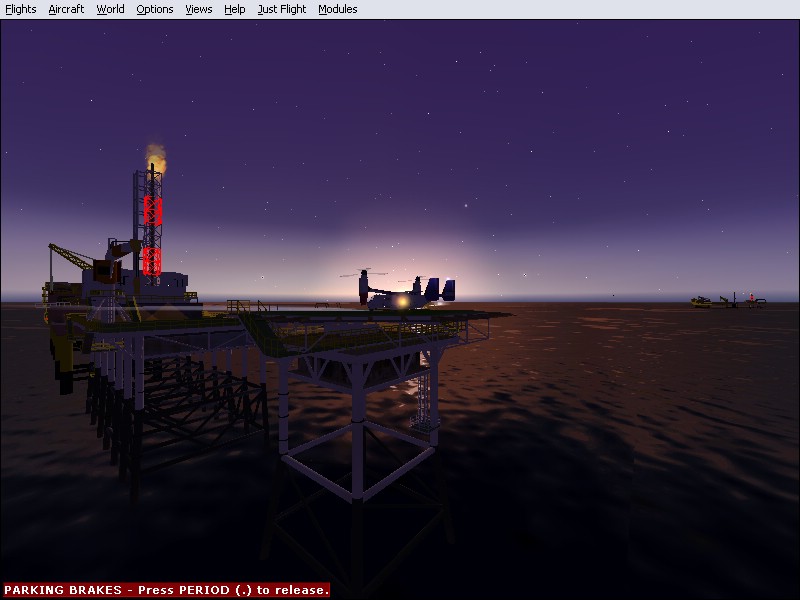
Task: Select the Modules menu
Action: click(x=337, y=9)
